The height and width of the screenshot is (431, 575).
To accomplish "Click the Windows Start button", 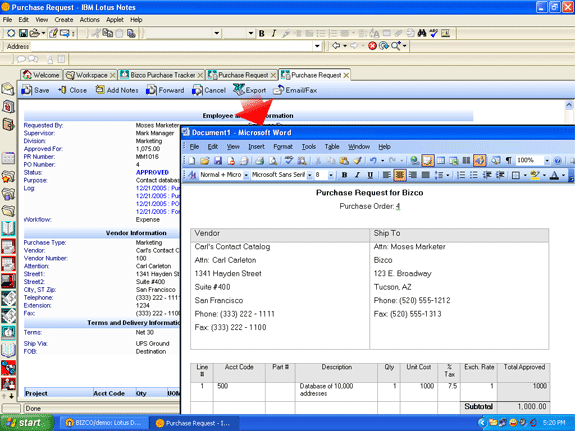I will pos(27,423).
